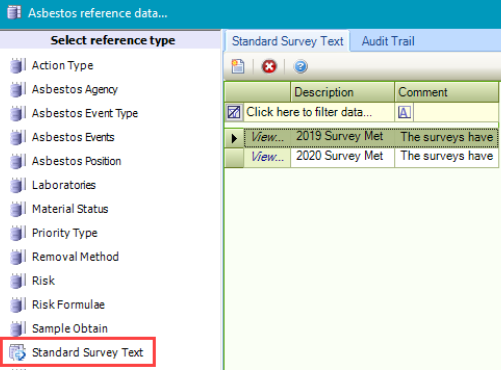Image resolution: width=501 pixels, height=370 pixels.
Task: Click the new record toolbar icon
Action: point(238,66)
